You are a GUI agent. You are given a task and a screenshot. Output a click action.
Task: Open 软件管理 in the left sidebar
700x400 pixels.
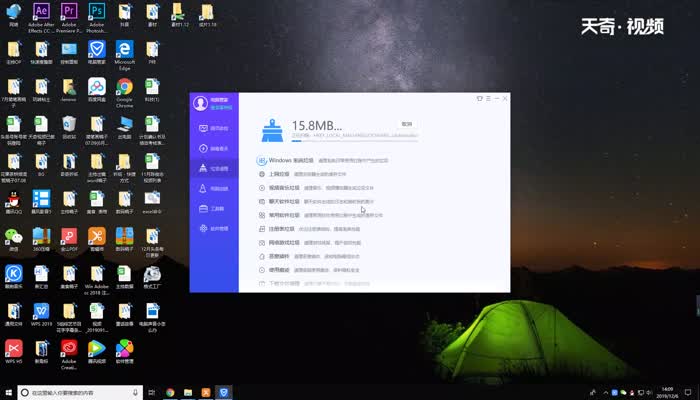click(x=214, y=229)
